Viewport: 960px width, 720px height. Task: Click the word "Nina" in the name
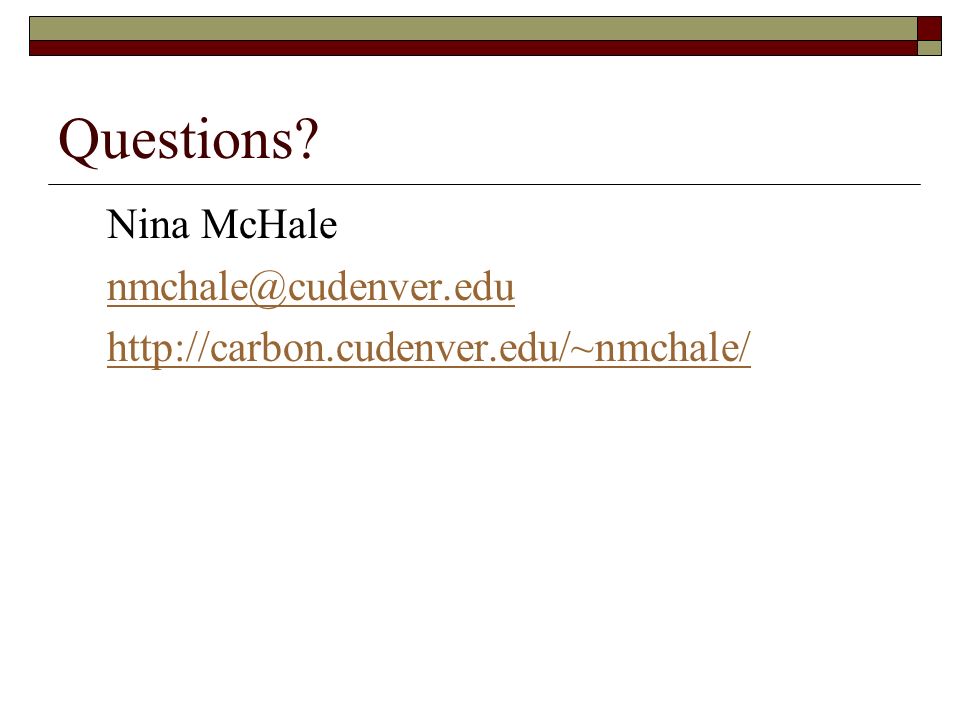pos(148,224)
